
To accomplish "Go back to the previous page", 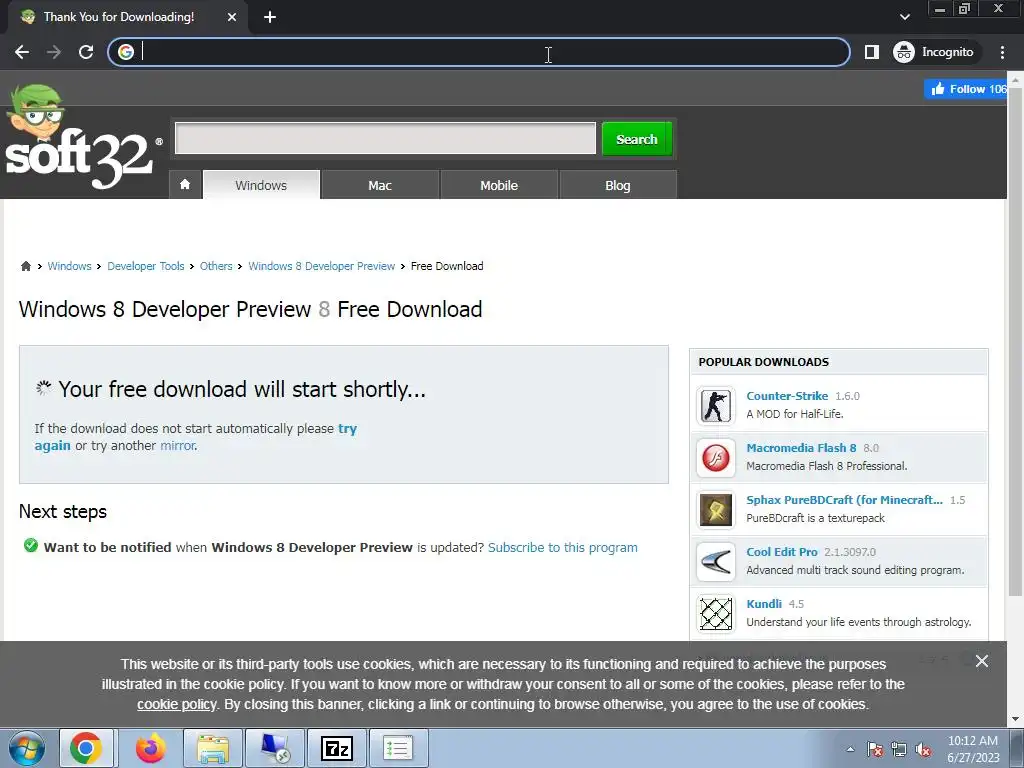I will [x=22, y=52].
